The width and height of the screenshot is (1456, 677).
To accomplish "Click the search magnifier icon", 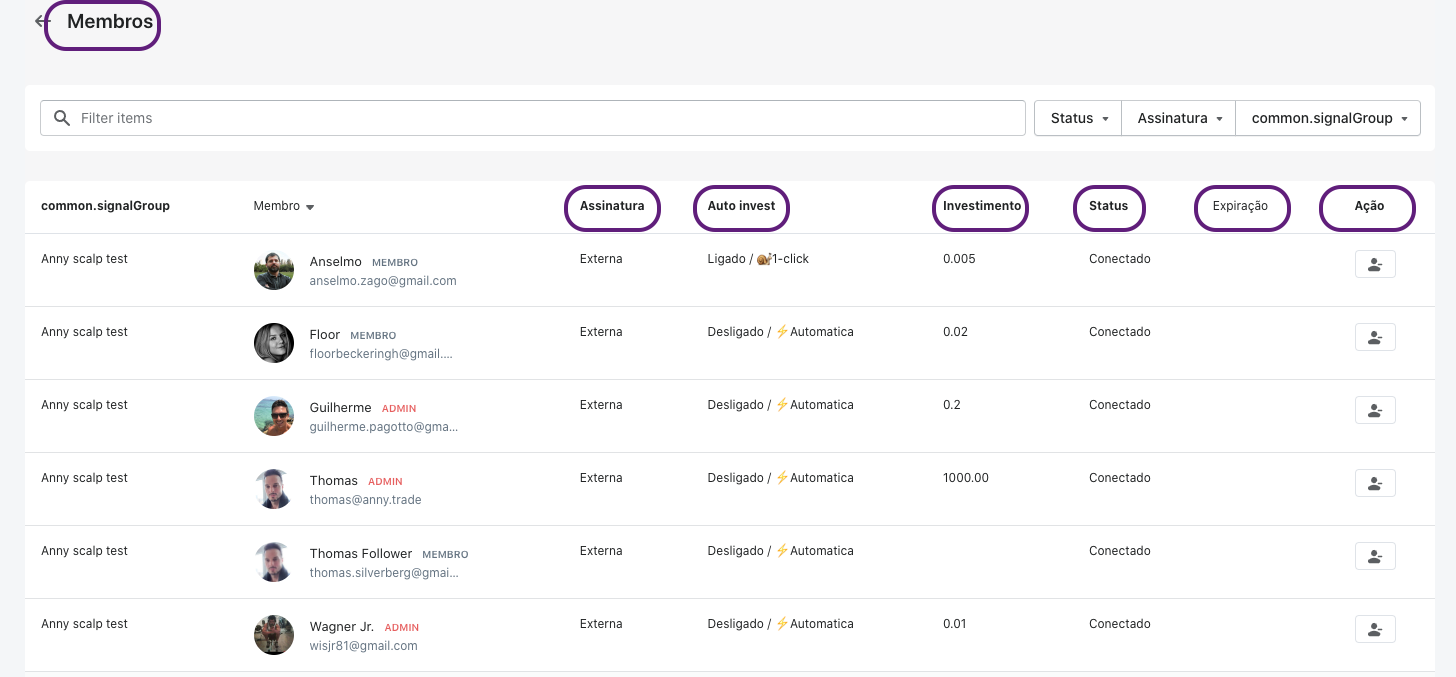I will 62,118.
